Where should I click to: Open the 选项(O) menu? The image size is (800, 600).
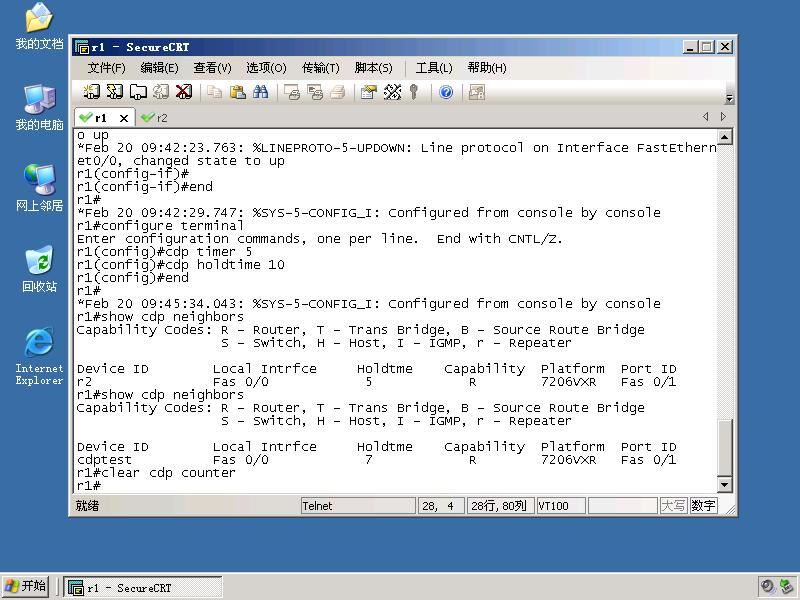(266, 68)
